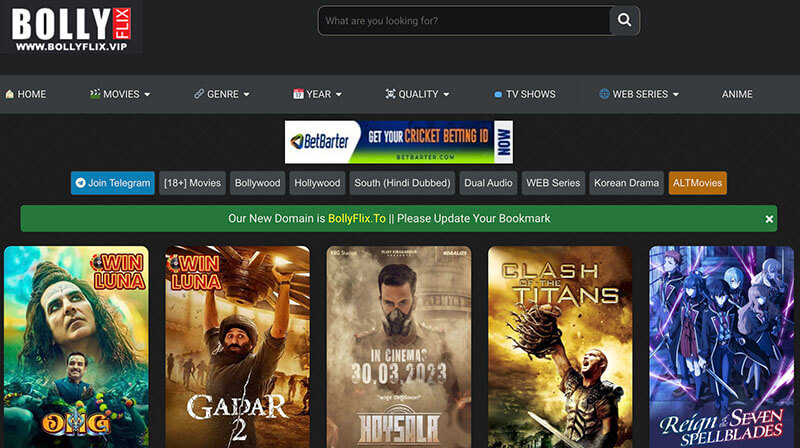
Task: Click the BollyFlix logo
Action: tap(71, 28)
